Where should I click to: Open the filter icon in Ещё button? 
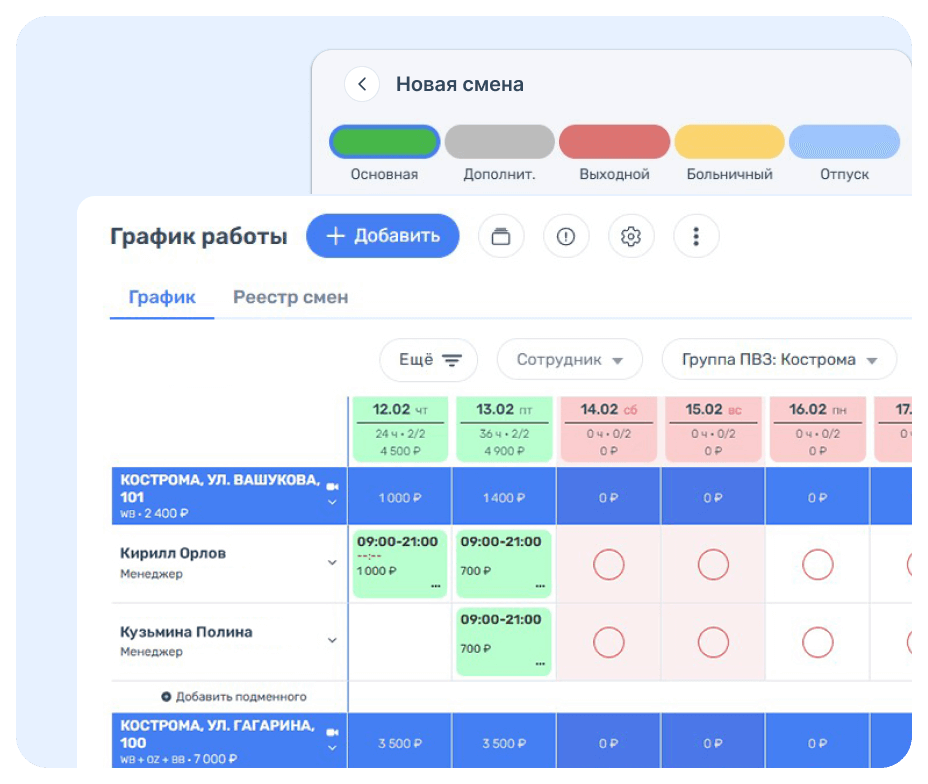(x=452, y=360)
